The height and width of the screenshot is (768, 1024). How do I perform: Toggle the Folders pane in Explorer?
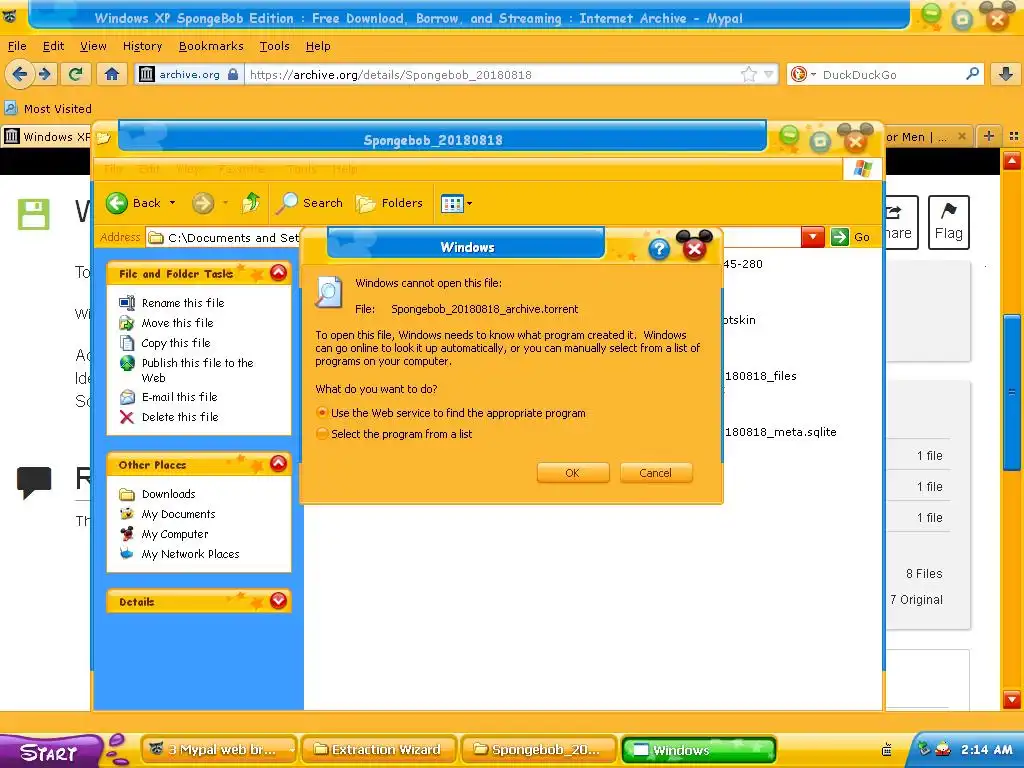tap(390, 203)
